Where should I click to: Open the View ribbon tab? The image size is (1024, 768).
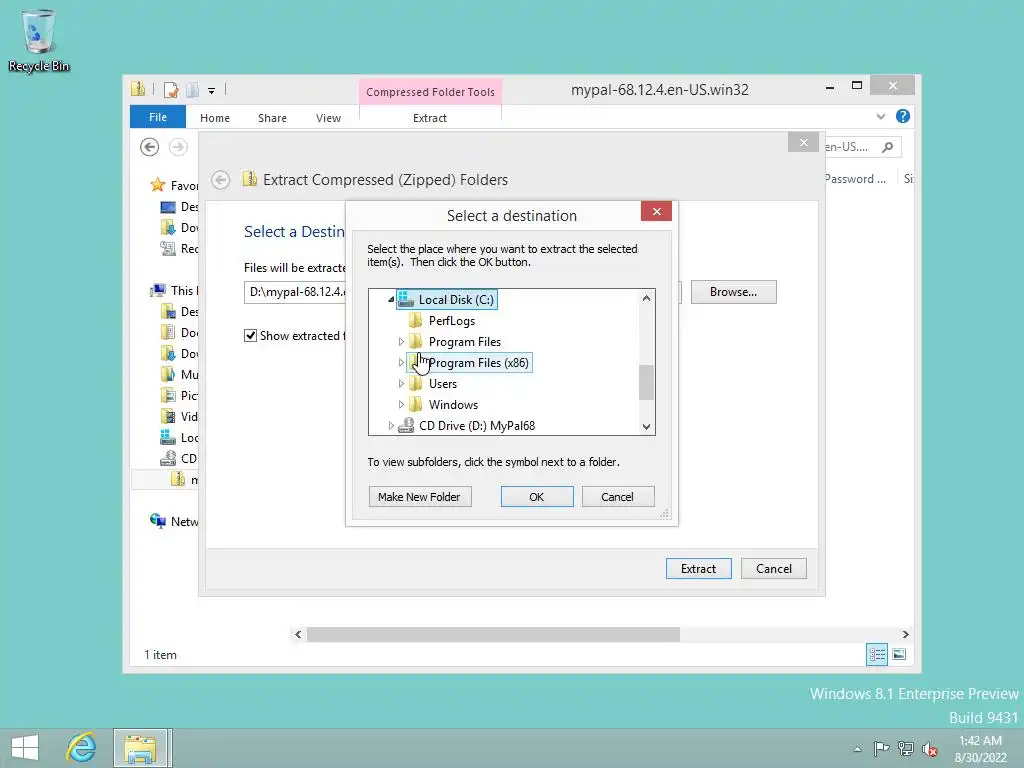(328, 118)
